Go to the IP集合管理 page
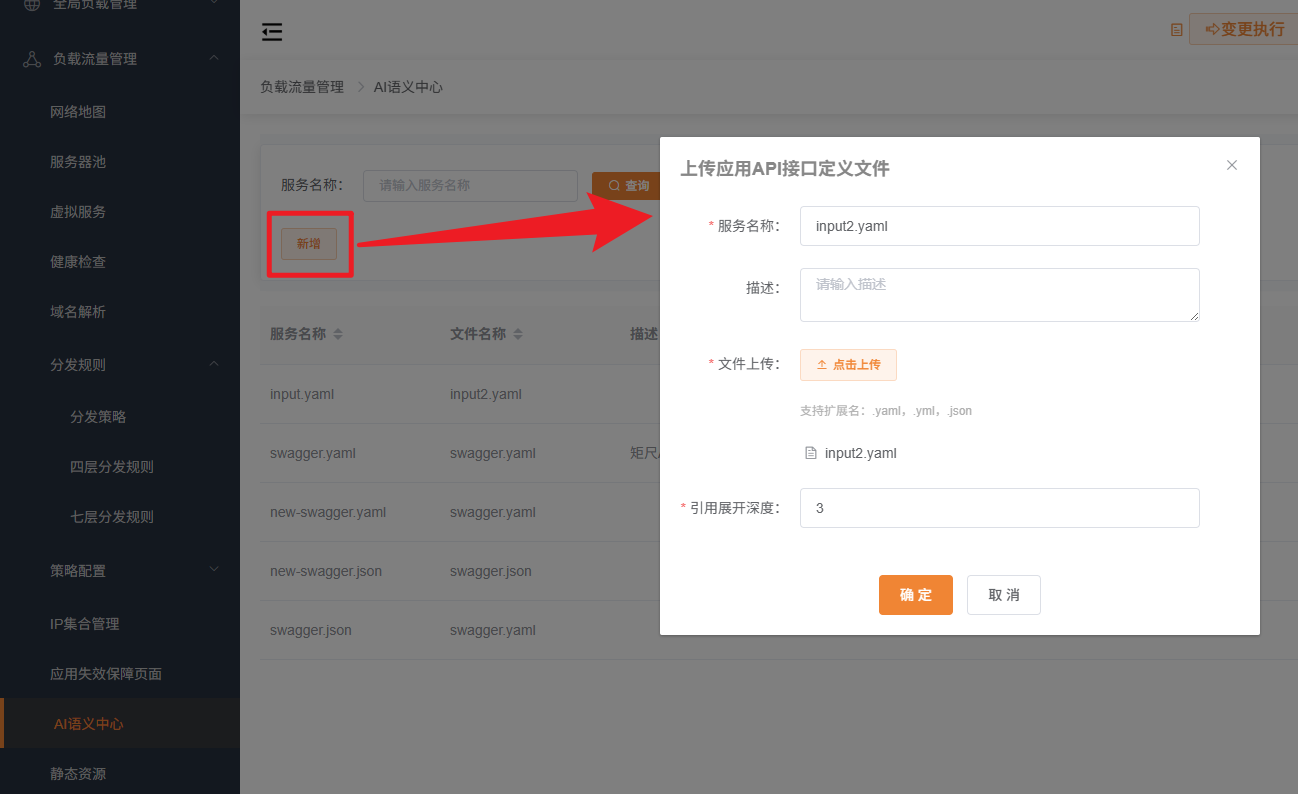This screenshot has width=1298, height=794. 85,624
